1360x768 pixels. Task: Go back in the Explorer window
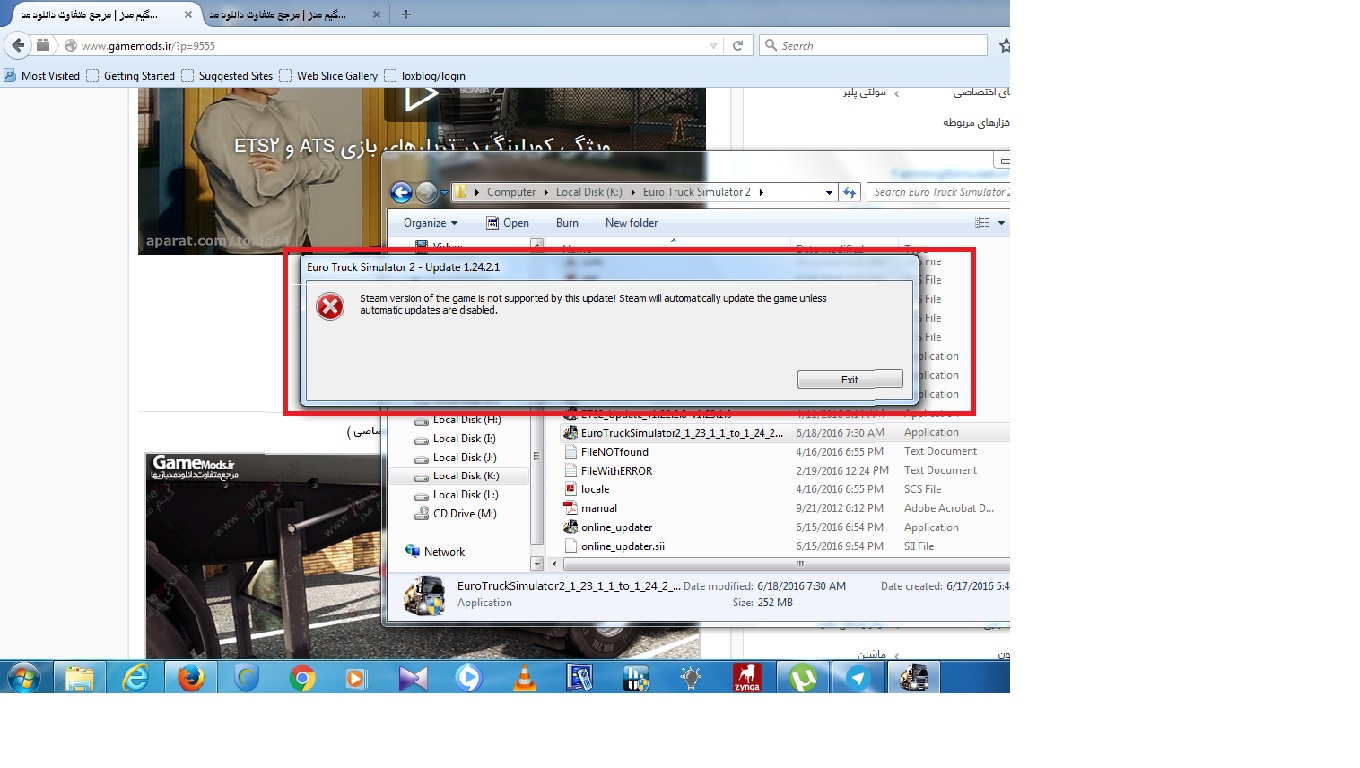pos(401,193)
